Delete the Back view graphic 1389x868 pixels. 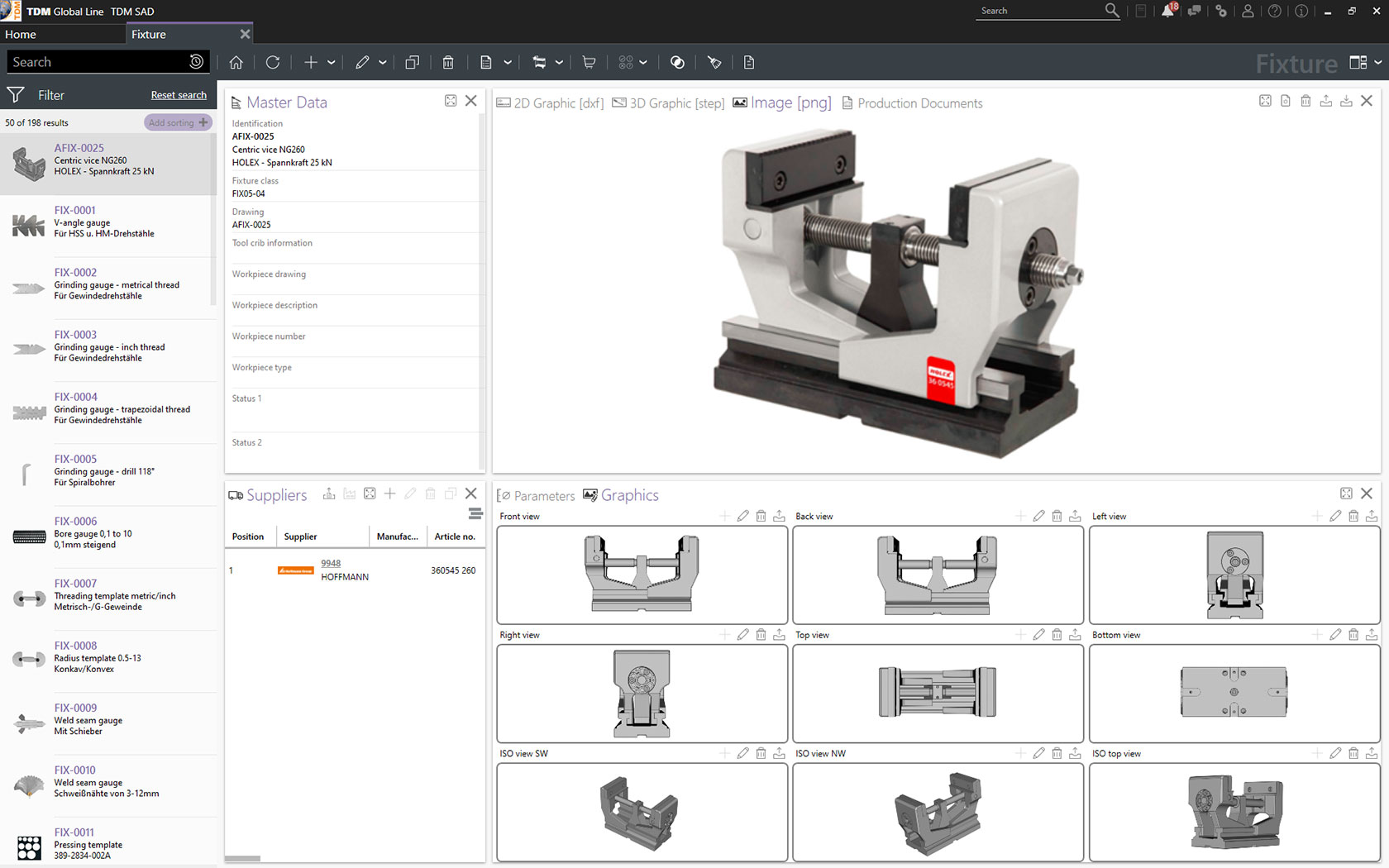pyautogui.click(x=1057, y=516)
